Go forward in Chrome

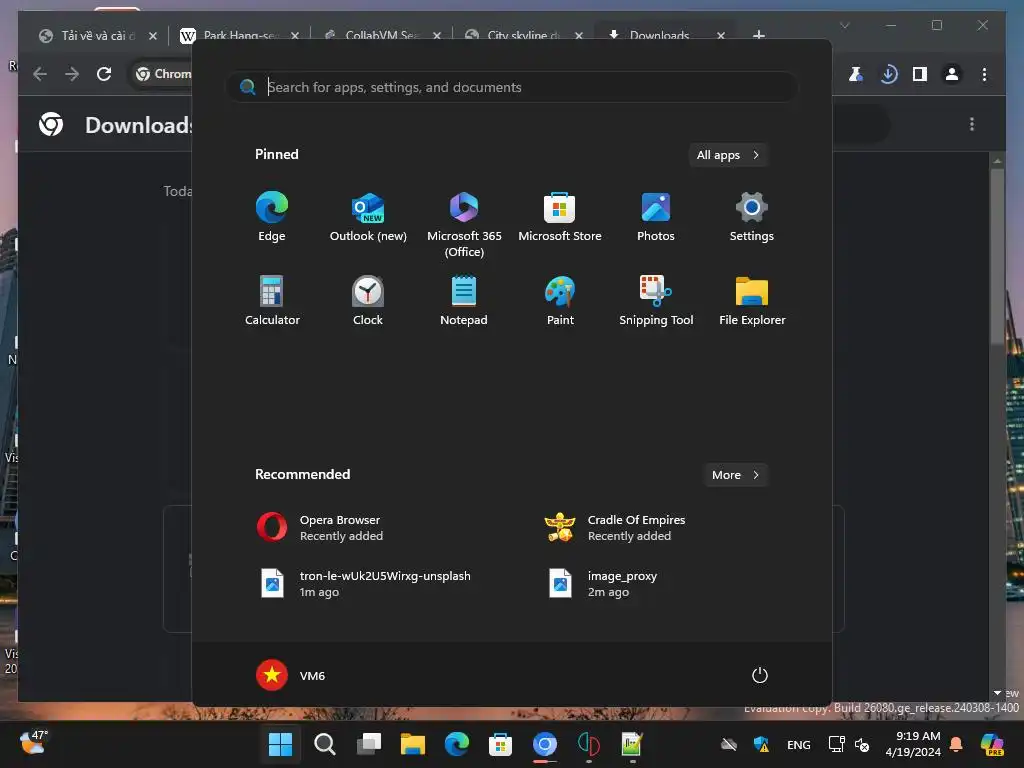pyautogui.click(x=72, y=74)
